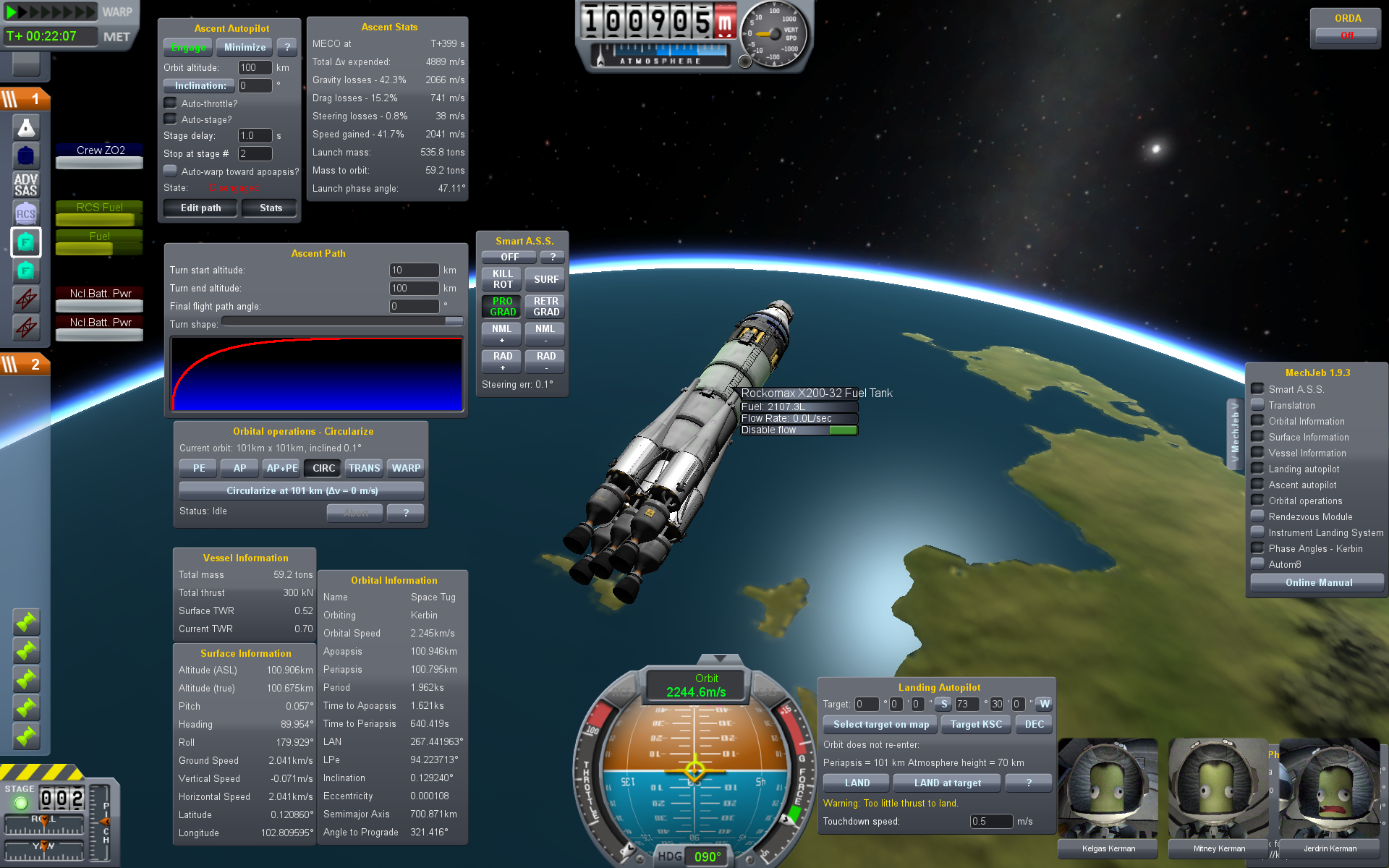
Task: Click the stage 2 orange header tab
Action: pyautogui.click(x=25, y=365)
